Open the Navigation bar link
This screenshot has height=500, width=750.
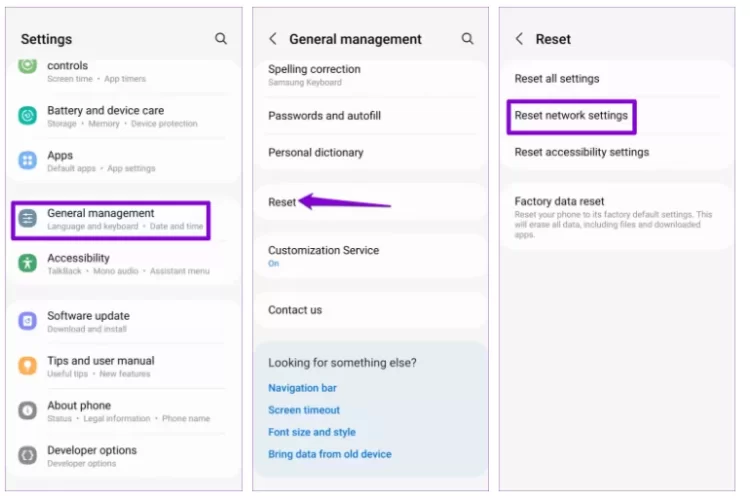coord(302,388)
